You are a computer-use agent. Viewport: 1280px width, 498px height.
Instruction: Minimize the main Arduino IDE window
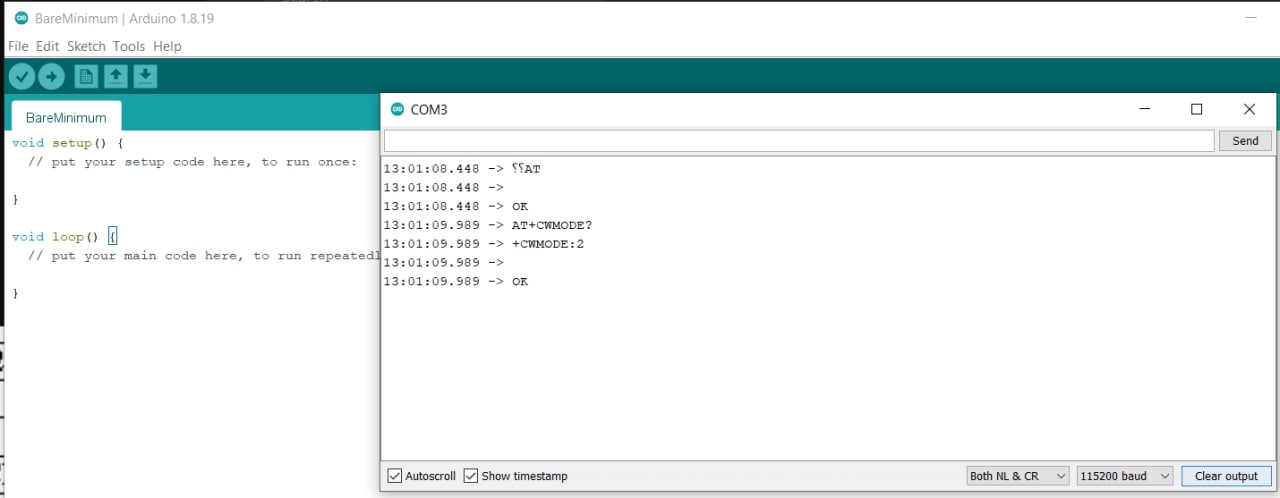point(1251,18)
